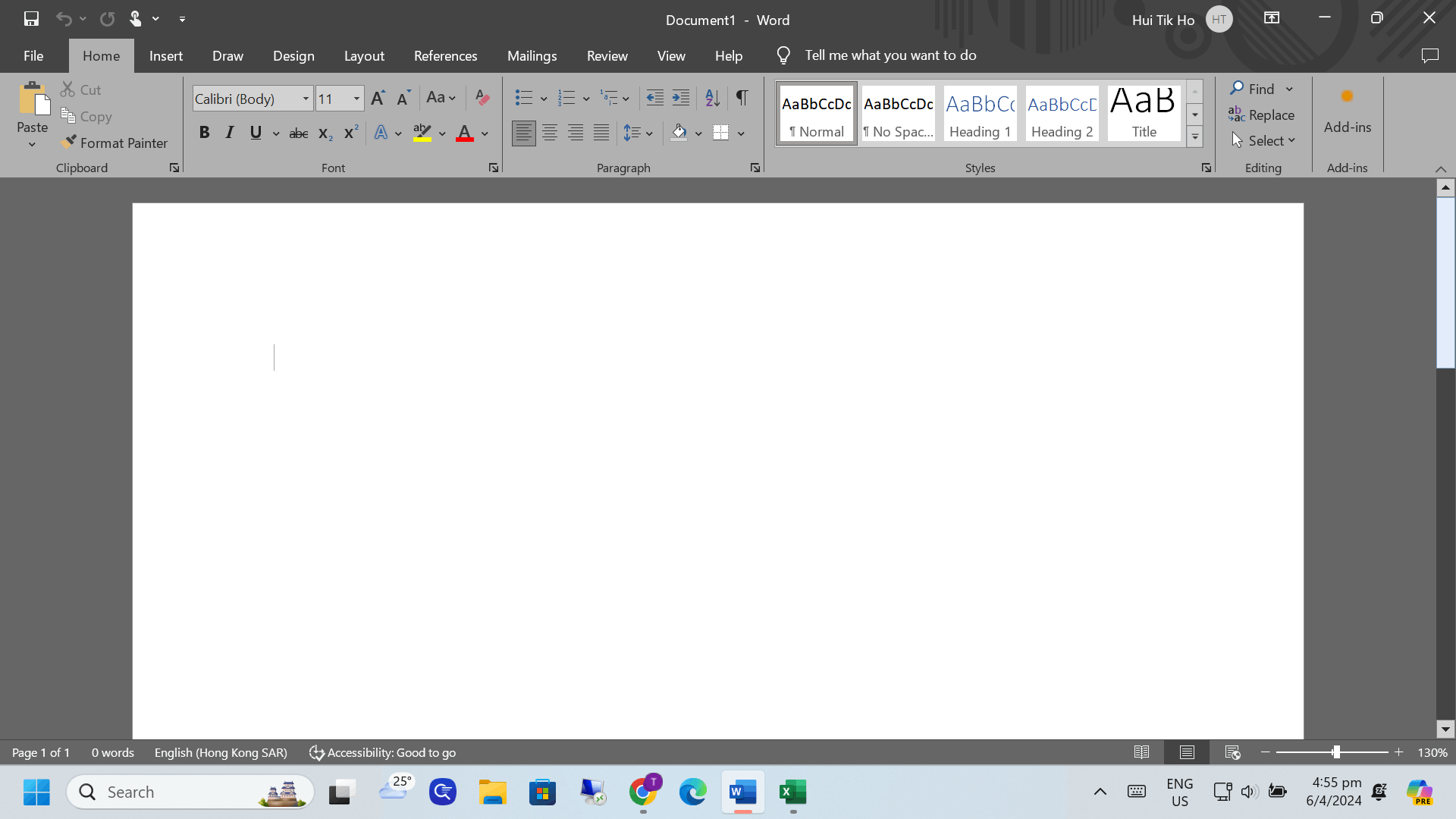Expand the Styles gallery More arrow
1456x819 pixels.
tap(1194, 137)
